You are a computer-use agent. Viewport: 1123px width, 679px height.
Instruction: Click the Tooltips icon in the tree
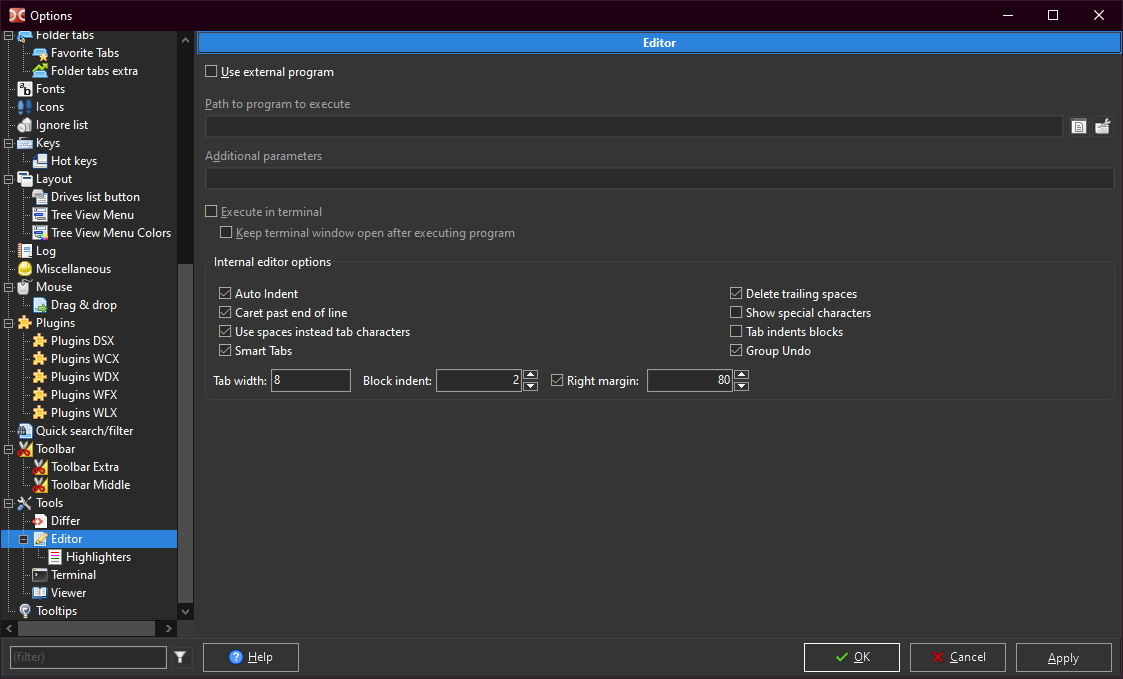point(25,611)
